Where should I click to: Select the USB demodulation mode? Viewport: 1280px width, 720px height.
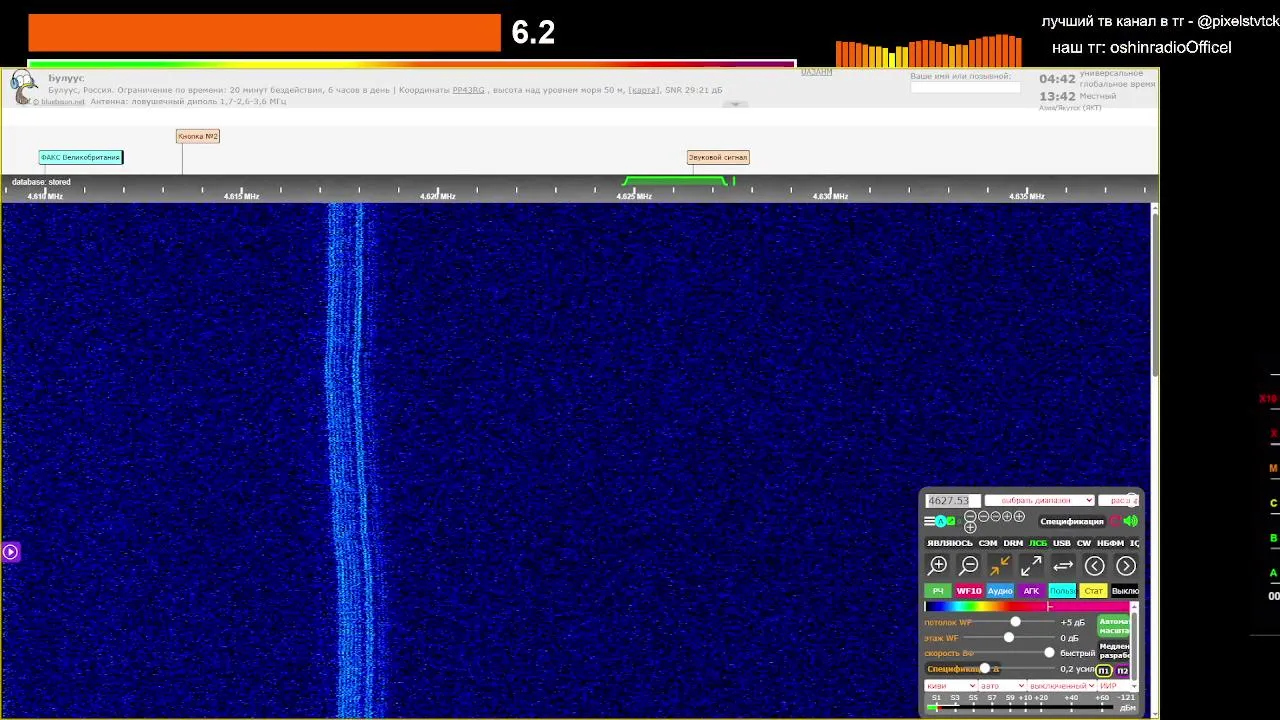[1061, 543]
